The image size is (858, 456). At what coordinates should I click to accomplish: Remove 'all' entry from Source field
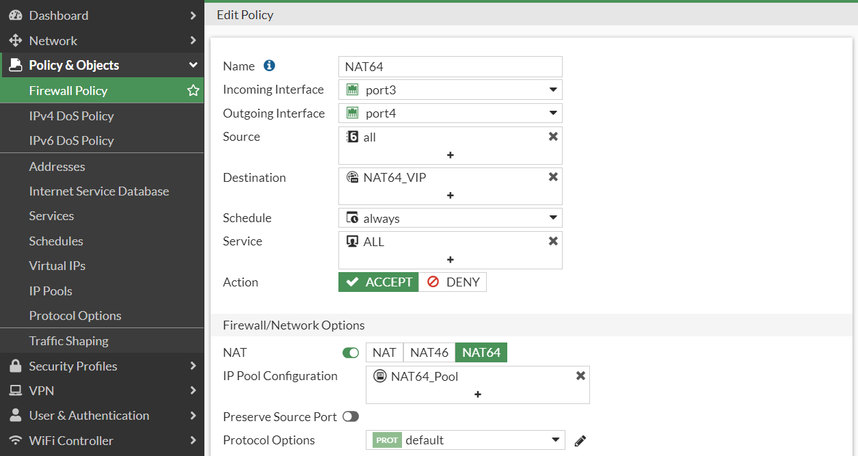tap(553, 136)
